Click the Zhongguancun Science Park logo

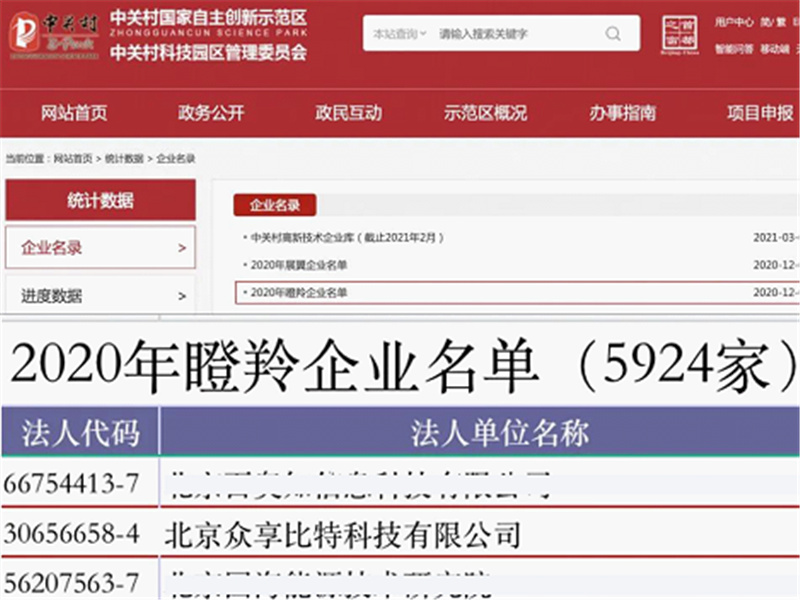click(54, 35)
